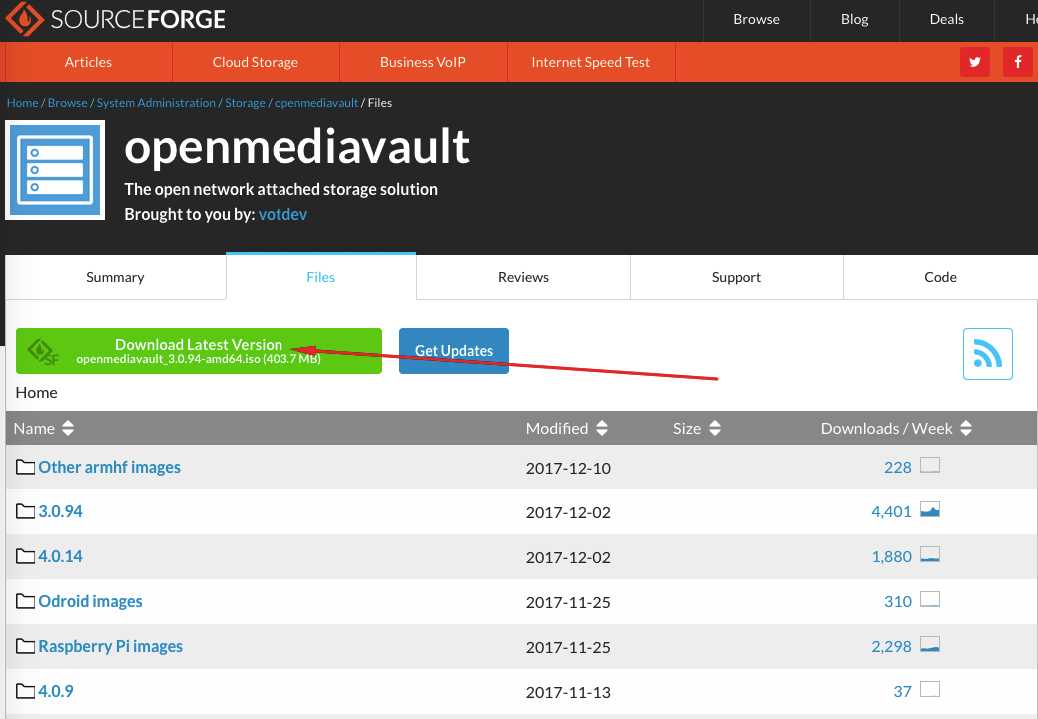Open Business VoIP in orange bar
The height and width of the screenshot is (719, 1038).
pyautogui.click(x=422, y=62)
